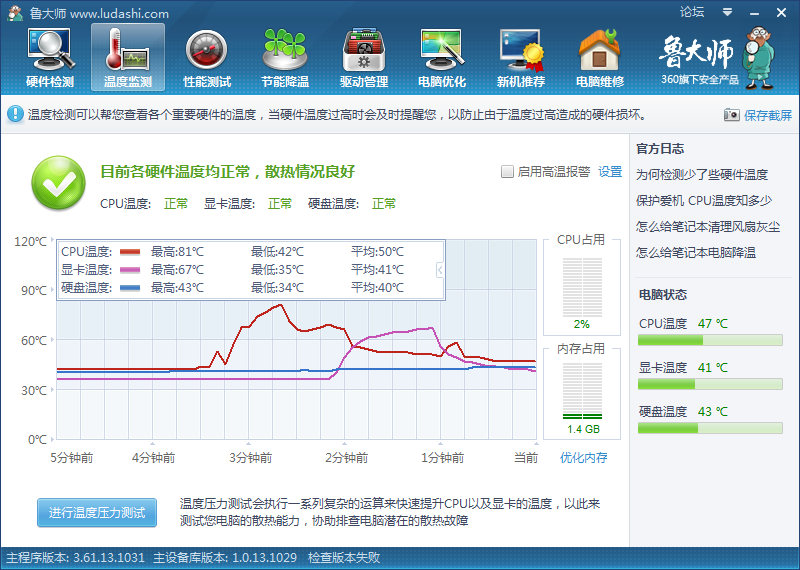Open log entry 为何检测少了些硬件温度
The width and height of the screenshot is (800, 570).
point(702,175)
